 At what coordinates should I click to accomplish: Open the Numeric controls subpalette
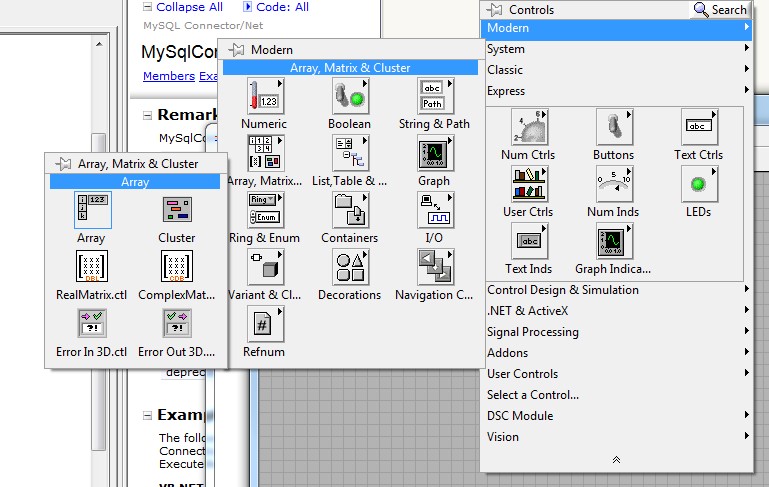click(265, 96)
